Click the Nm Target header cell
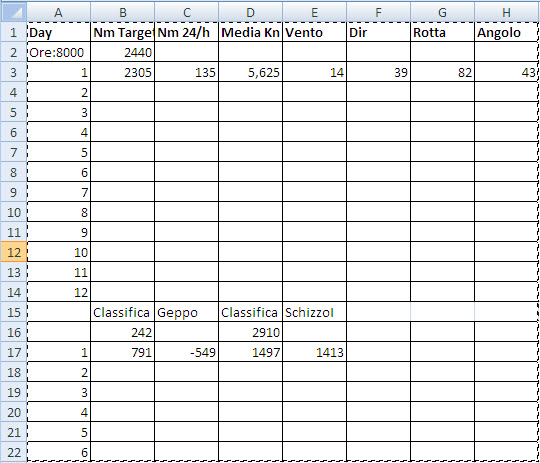This screenshot has height=463, width=540. (123, 32)
